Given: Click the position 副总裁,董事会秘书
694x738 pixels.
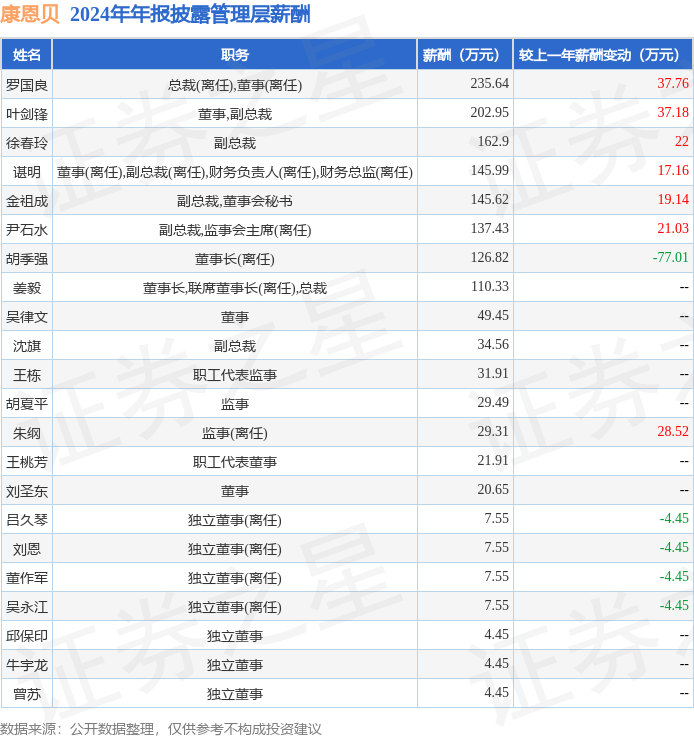Looking at the screenshot, I should (235, 201).
